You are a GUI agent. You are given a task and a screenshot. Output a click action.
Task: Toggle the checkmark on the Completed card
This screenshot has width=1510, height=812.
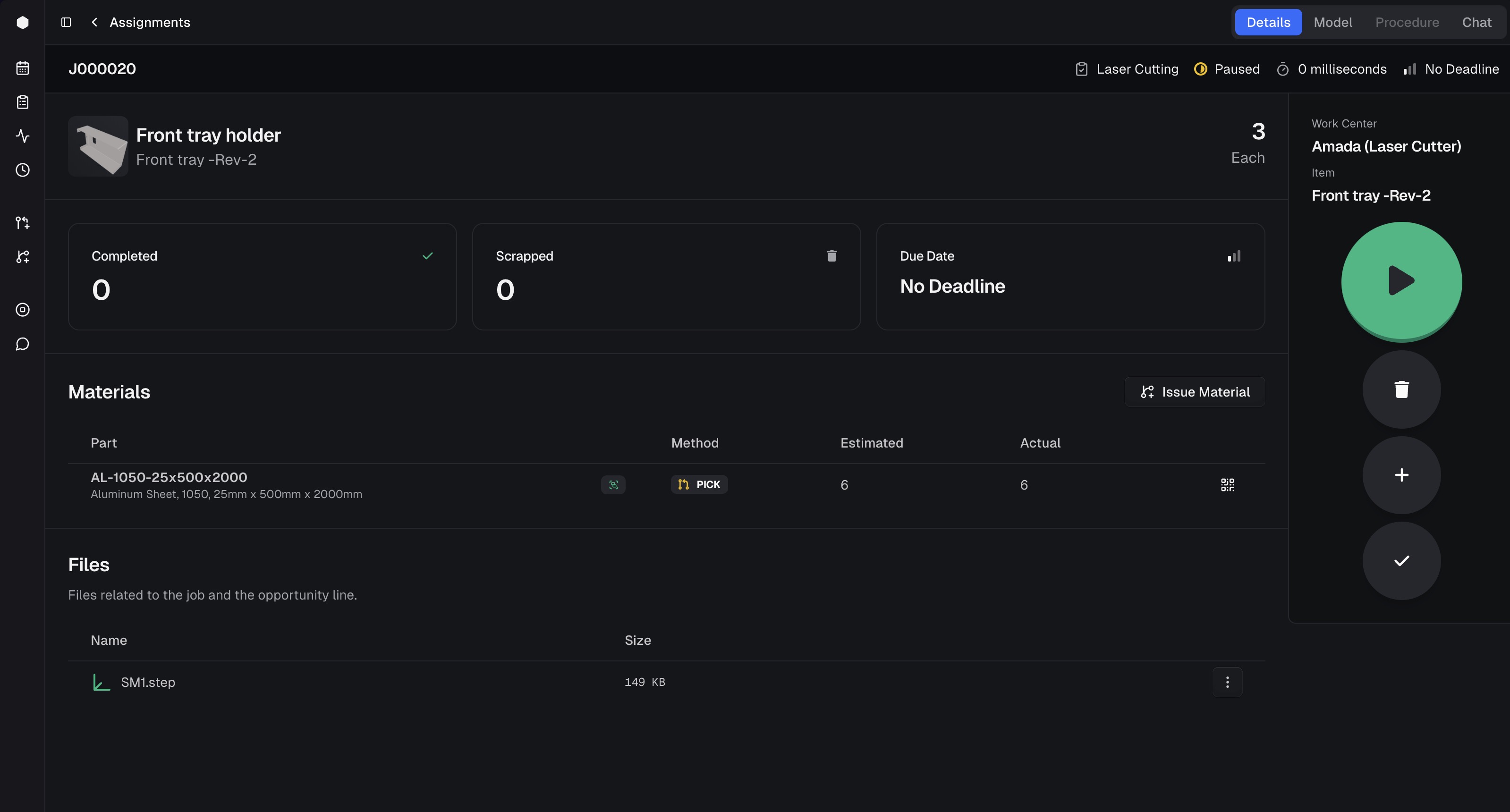click(x=427, y=256)
